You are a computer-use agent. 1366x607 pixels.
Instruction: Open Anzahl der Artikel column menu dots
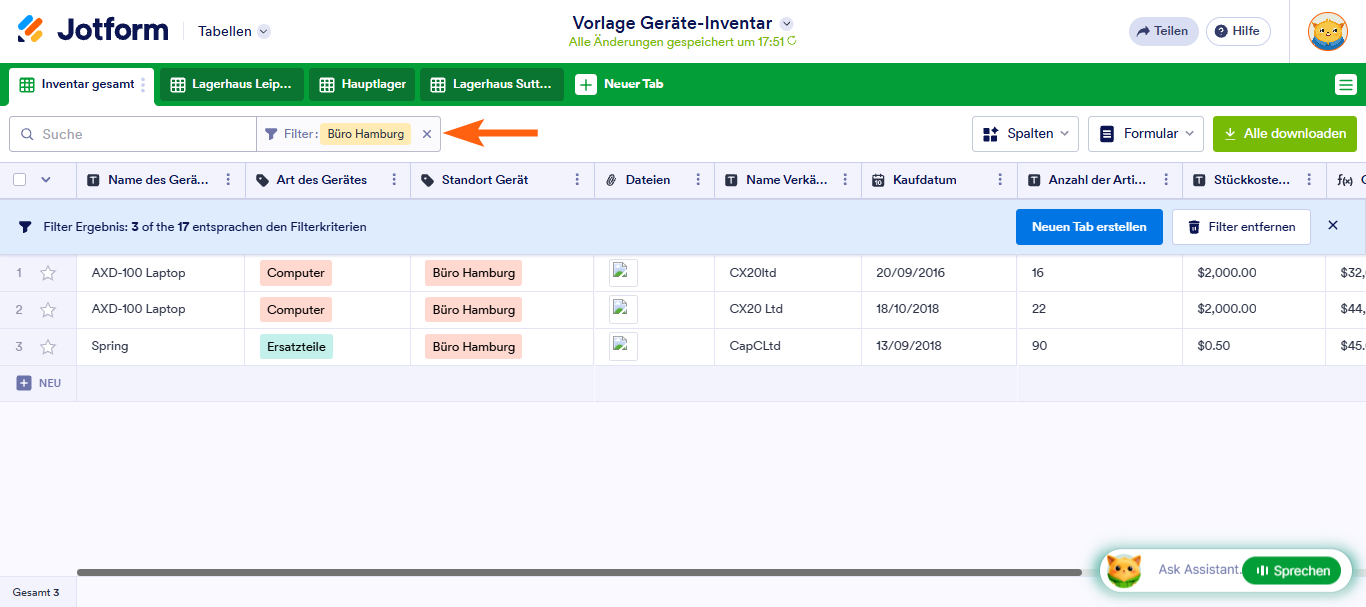tap(1166, 180)
